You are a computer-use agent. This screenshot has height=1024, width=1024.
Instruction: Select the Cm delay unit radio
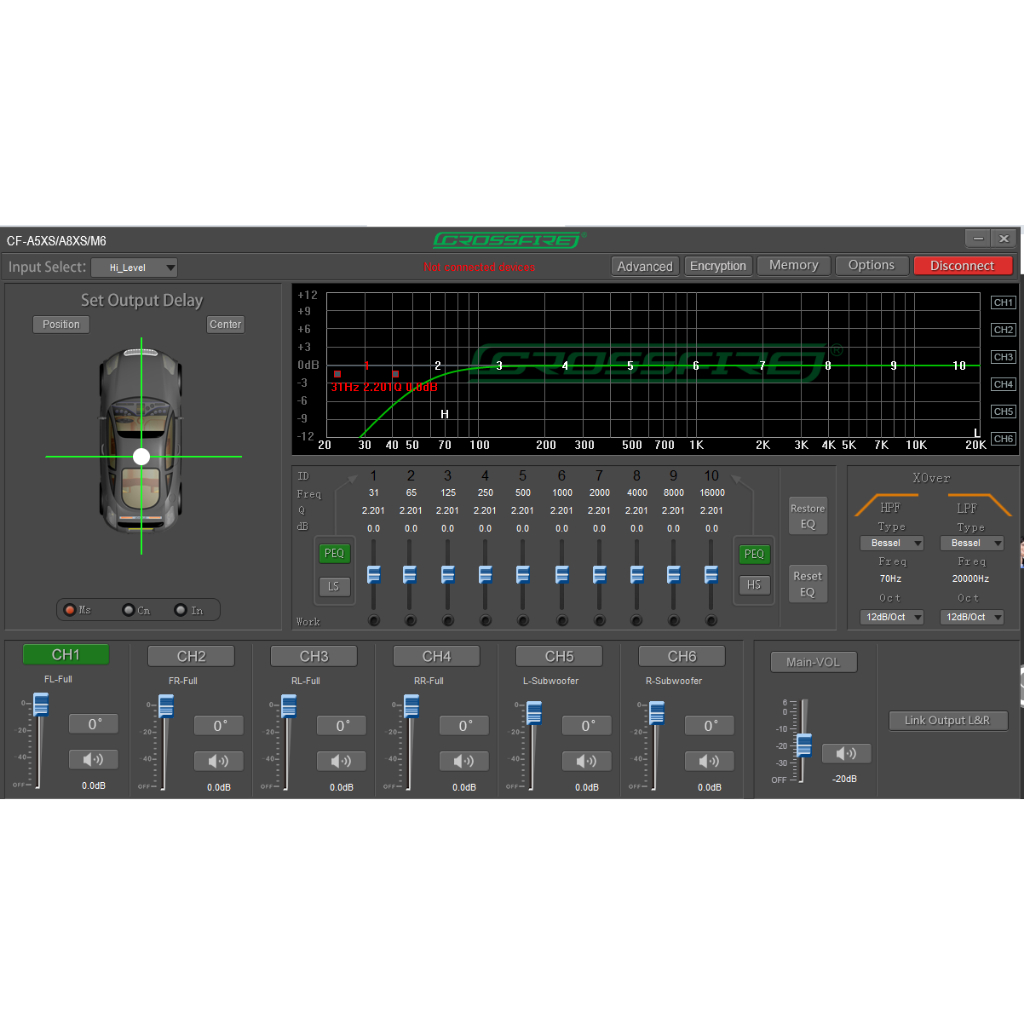(x=128, y=610)
